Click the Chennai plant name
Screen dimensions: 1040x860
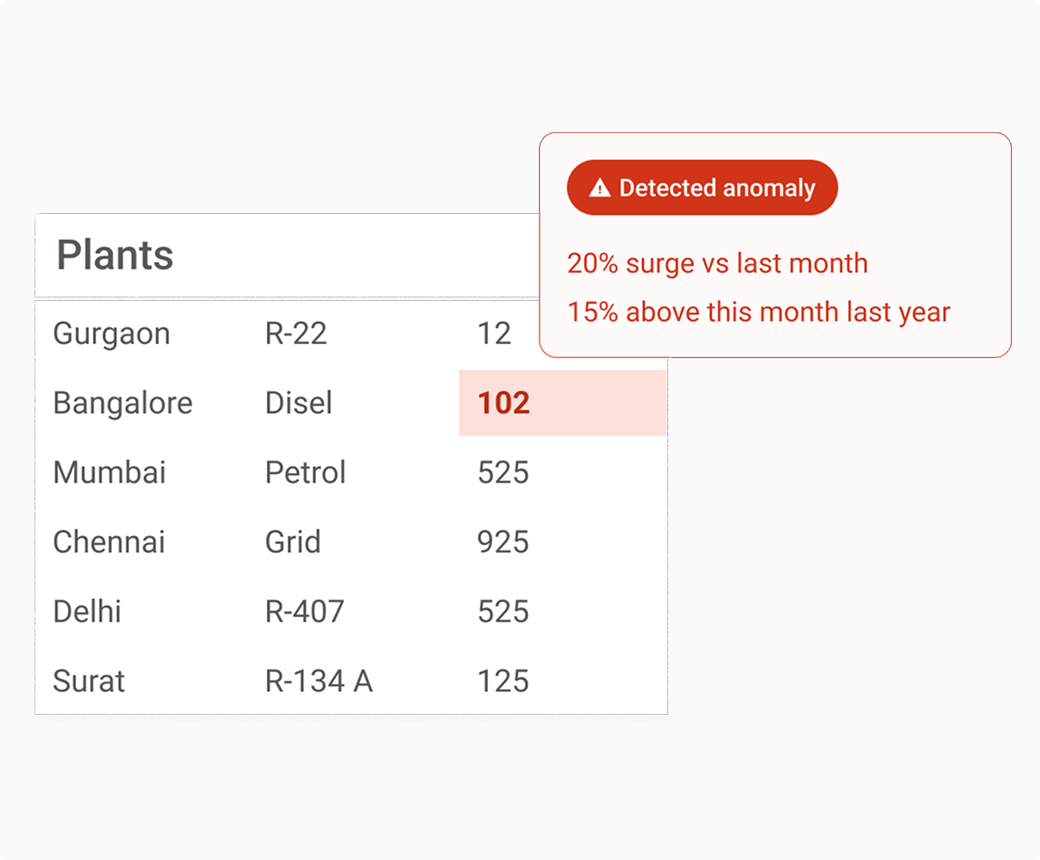[x=108, y=542]
